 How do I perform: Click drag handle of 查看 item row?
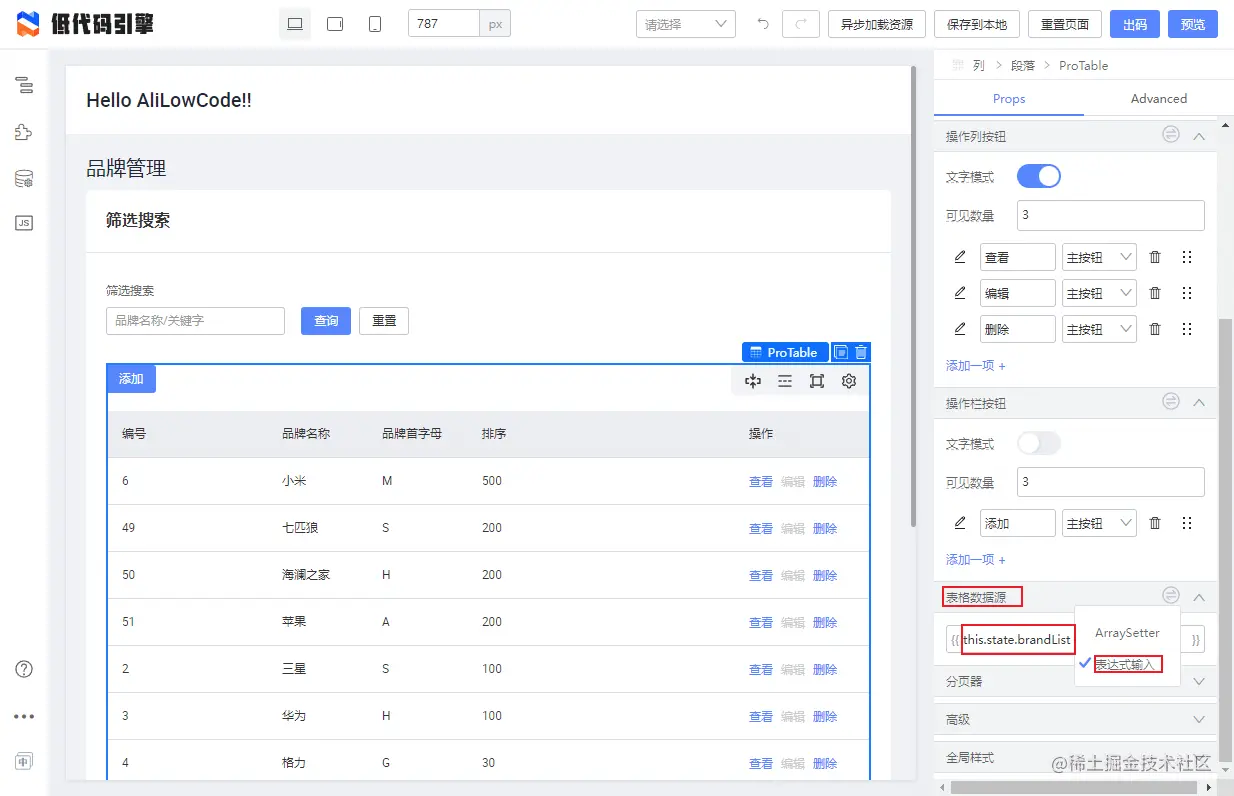(x=1187, y=257)
